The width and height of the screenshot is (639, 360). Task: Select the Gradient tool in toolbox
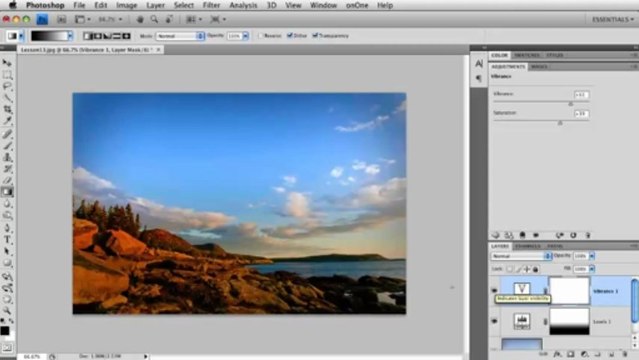click(7, 192)
